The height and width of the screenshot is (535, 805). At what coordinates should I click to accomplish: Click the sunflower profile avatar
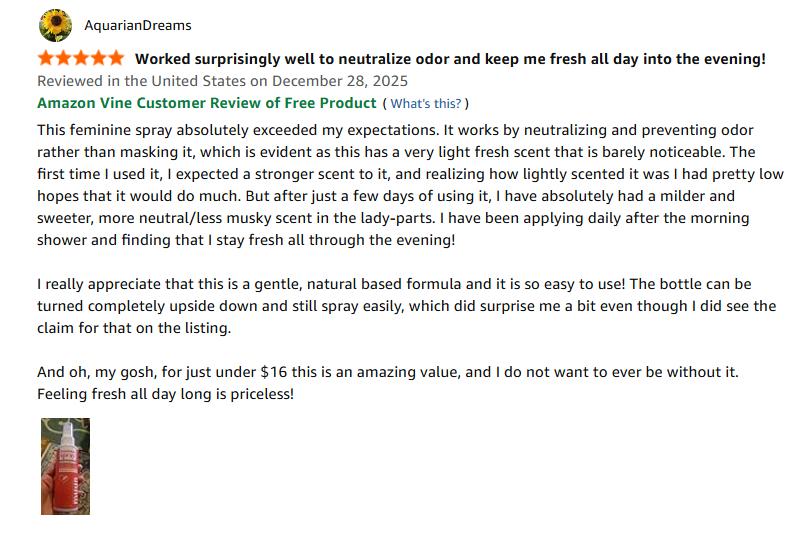click(x=55, y=25)
